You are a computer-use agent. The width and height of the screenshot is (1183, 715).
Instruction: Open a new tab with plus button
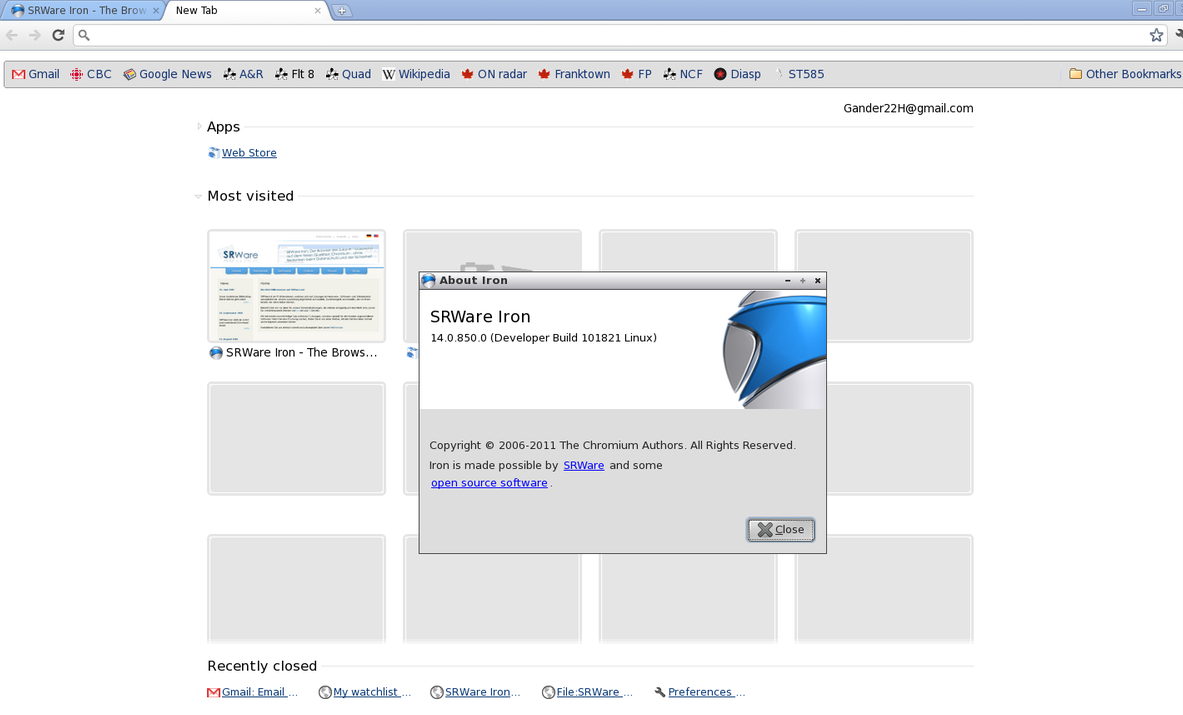coord(342,11)
